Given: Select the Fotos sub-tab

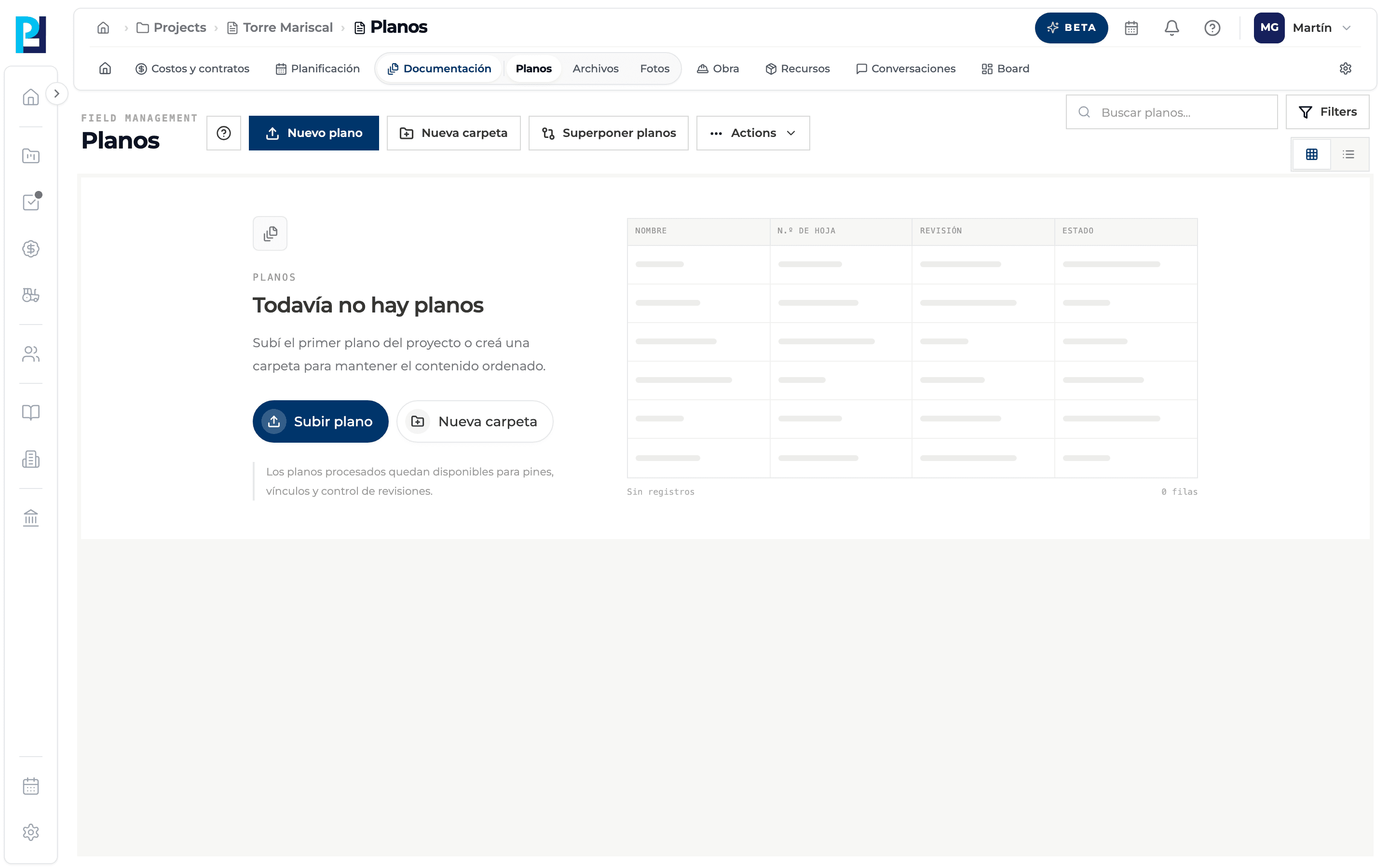Looking at the screenshot, I should click(x=654, y=68).
